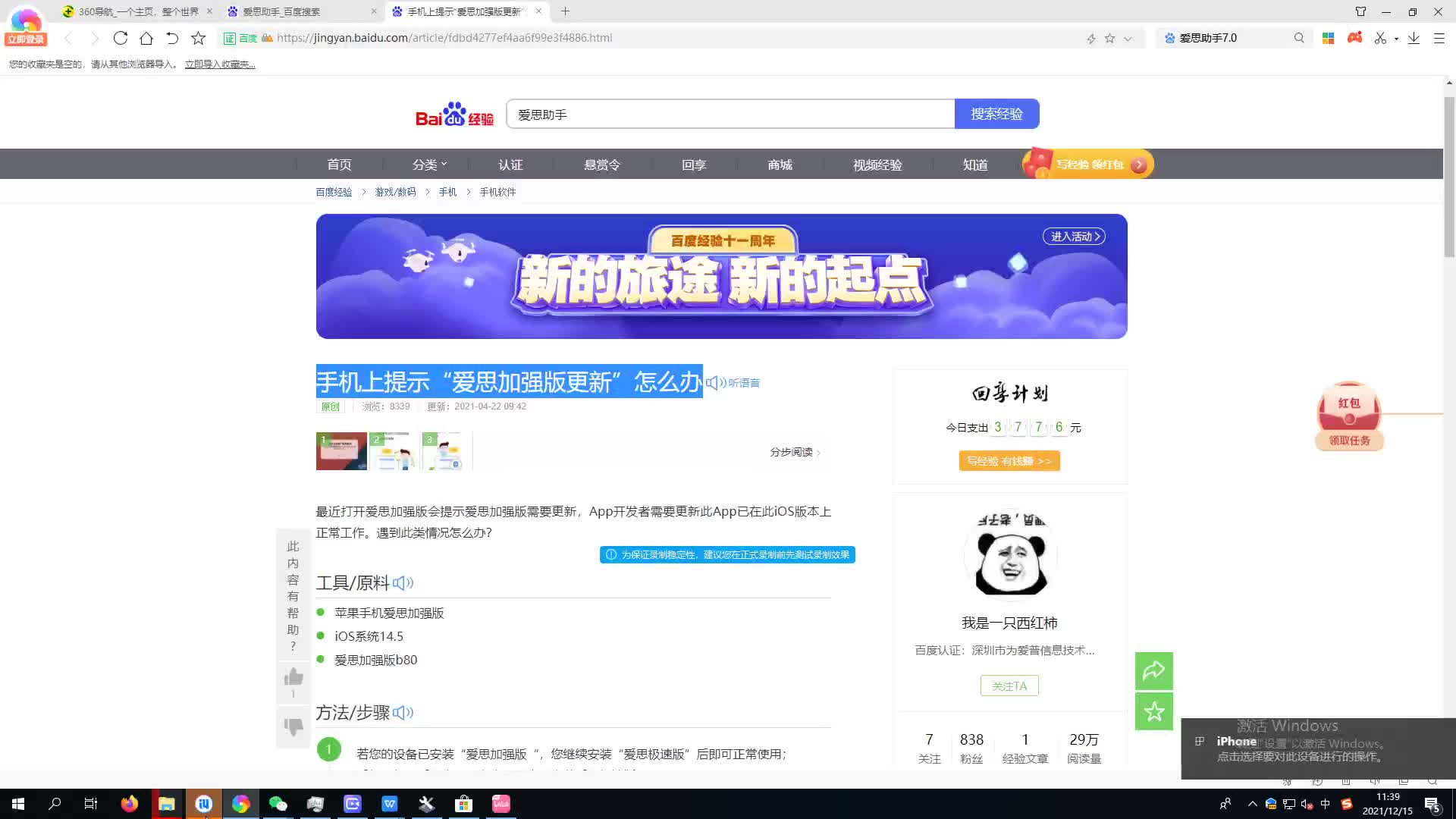Close the 手机上提示 article tab

(x=538, y=11)
